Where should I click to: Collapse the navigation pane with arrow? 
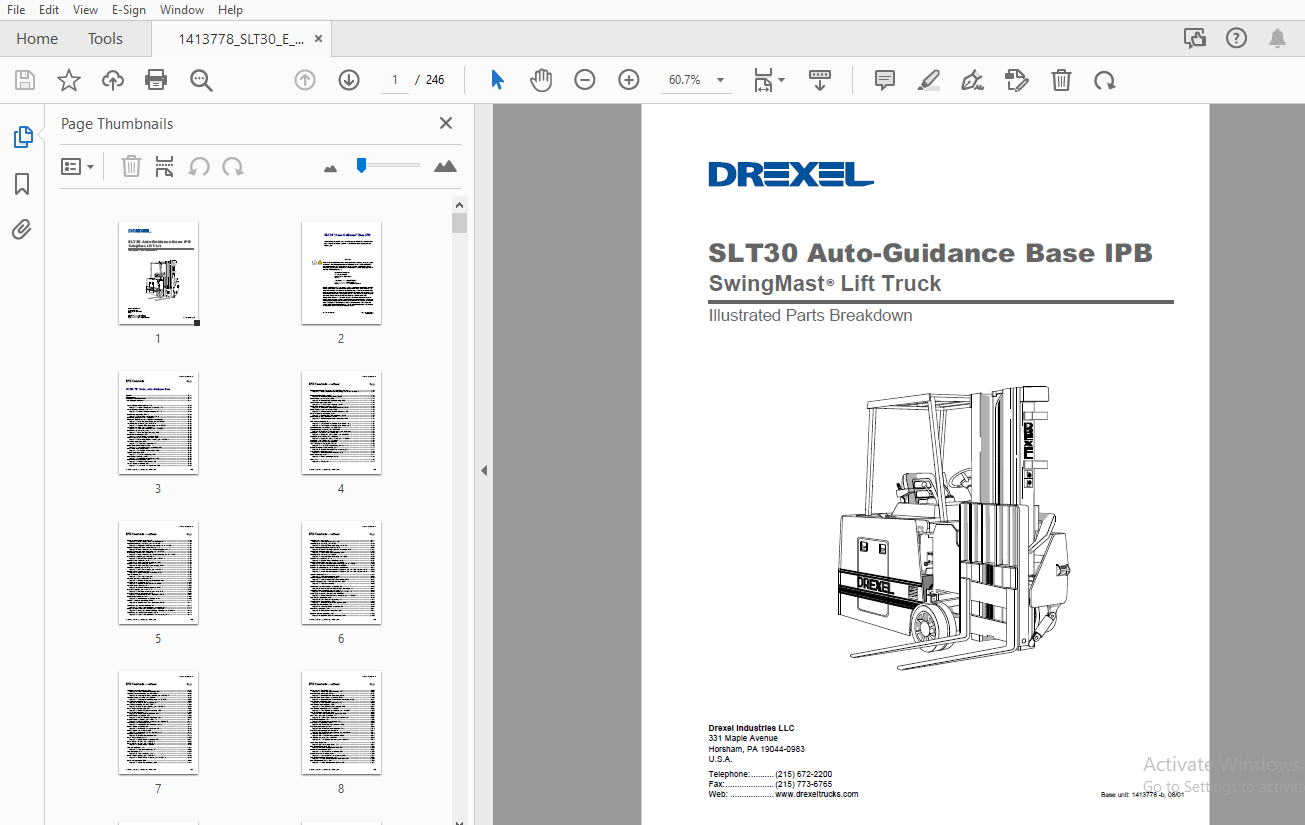tap(484, 470)
